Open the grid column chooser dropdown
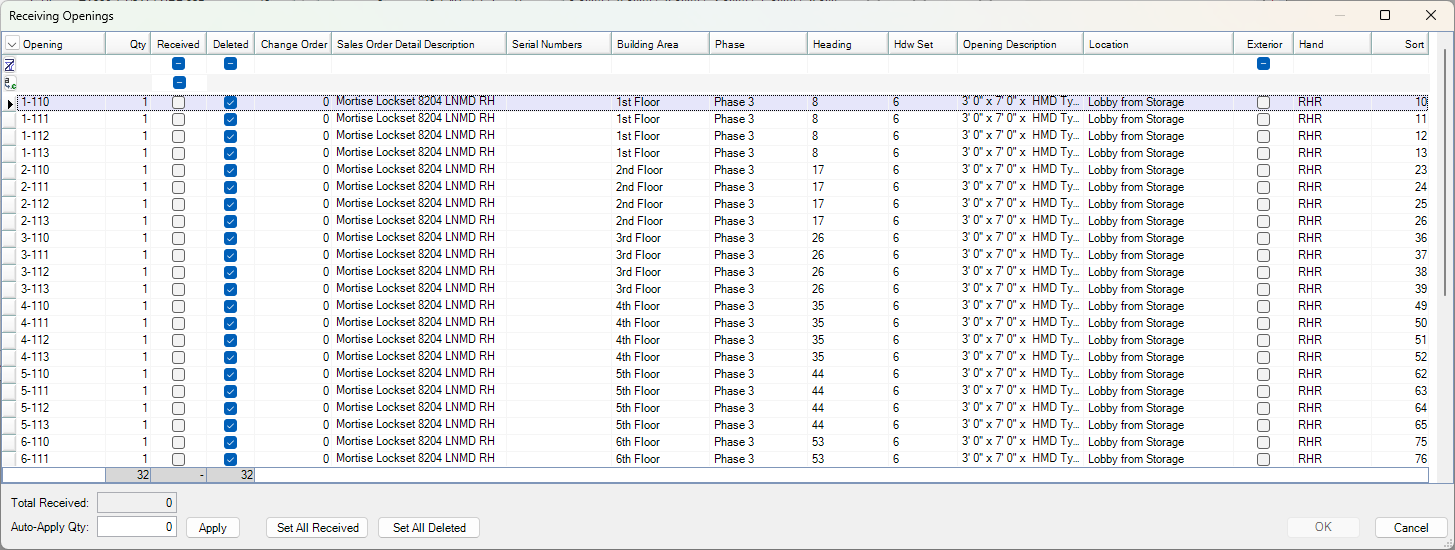This screenshot has height=550, width=1455. 12,44
